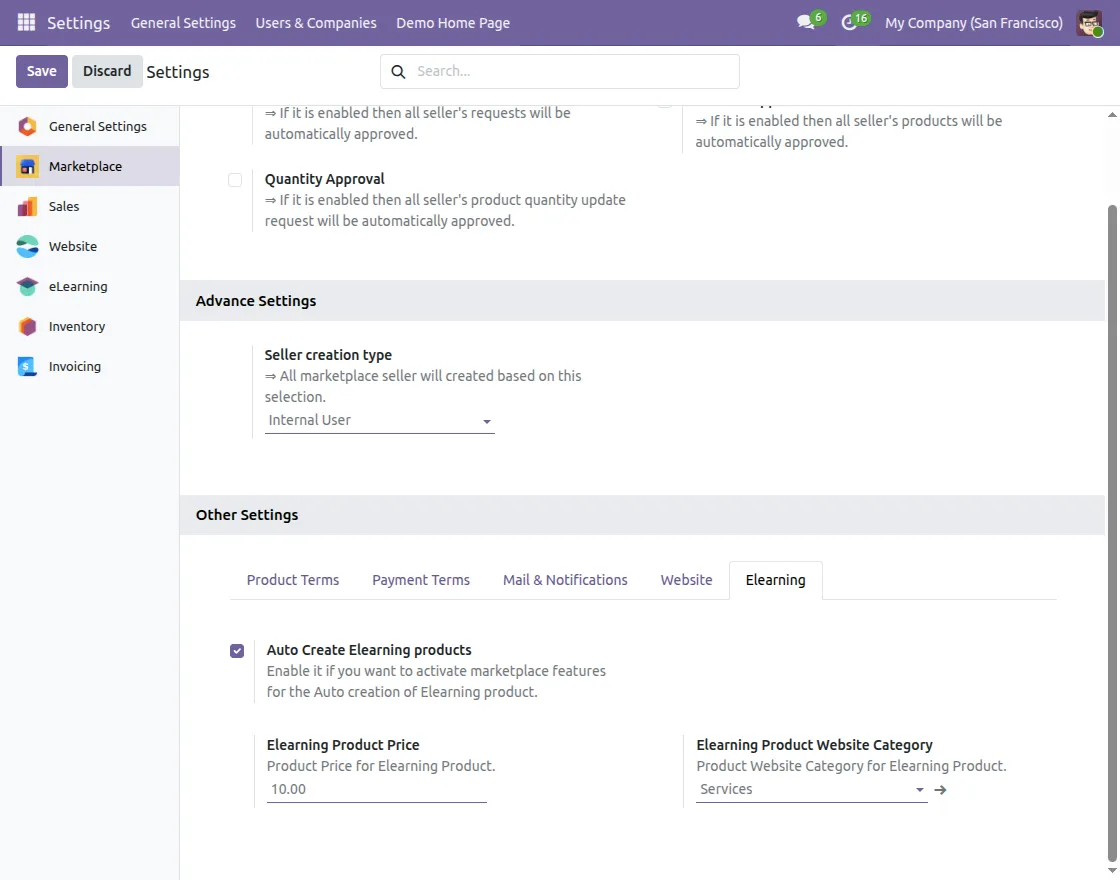This screenshot has height=880, width=1120.
Task: Click the Invoicing dollar icon
Action: [27, 366]
